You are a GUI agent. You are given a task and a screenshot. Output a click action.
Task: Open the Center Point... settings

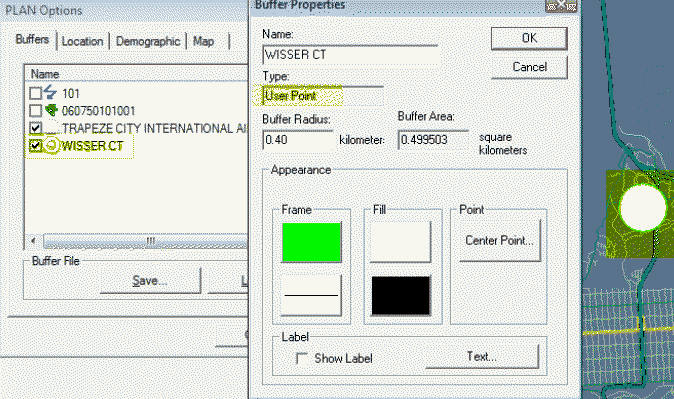point(499,240)
